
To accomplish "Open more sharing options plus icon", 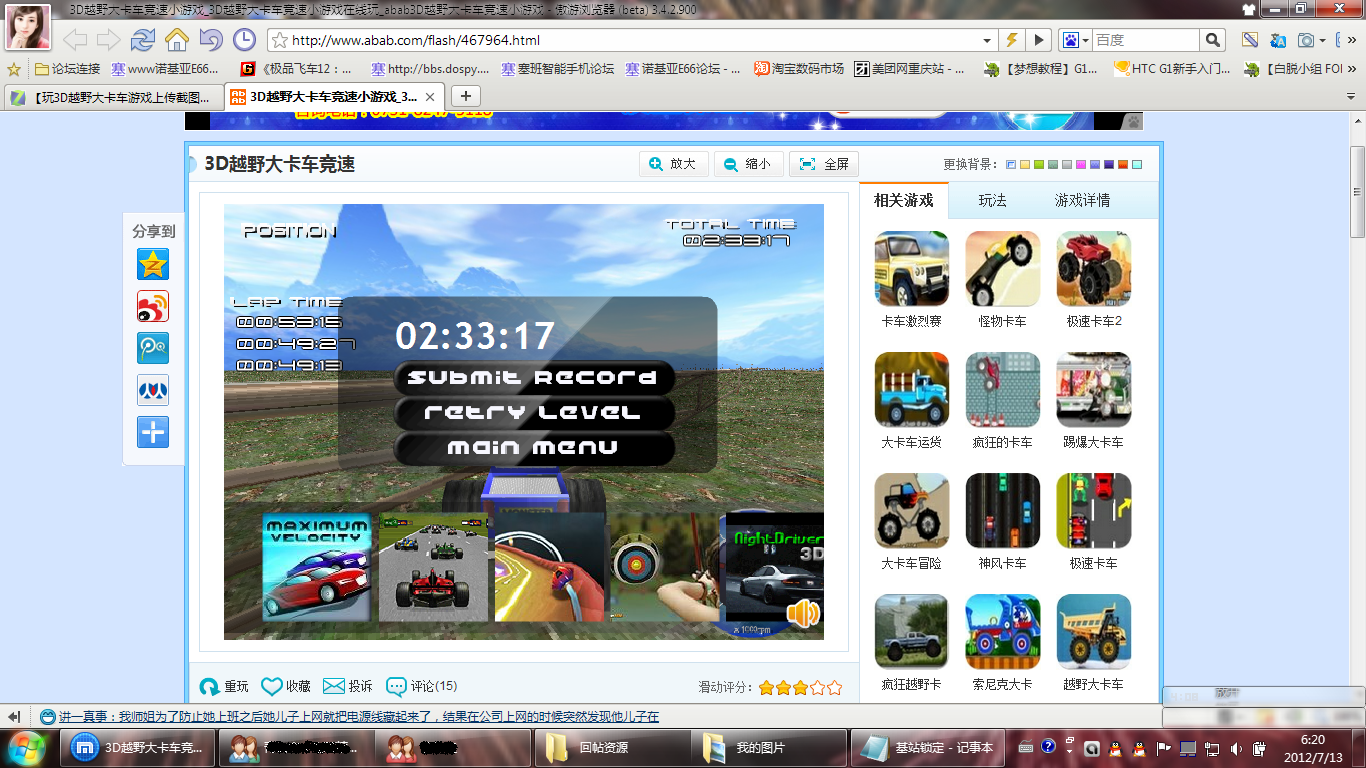I will click(153, 432).
